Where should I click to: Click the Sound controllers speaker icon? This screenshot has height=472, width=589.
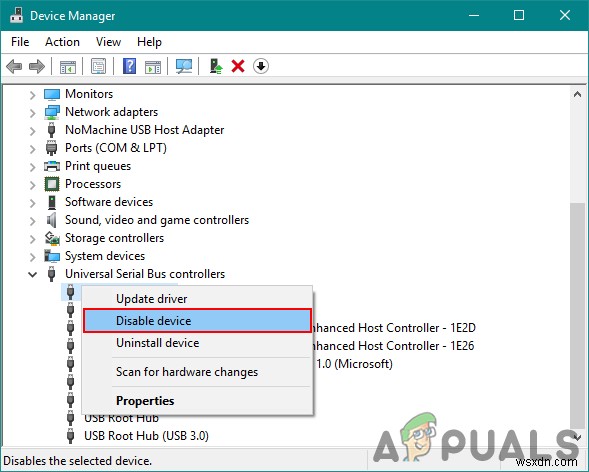[51, 220]
